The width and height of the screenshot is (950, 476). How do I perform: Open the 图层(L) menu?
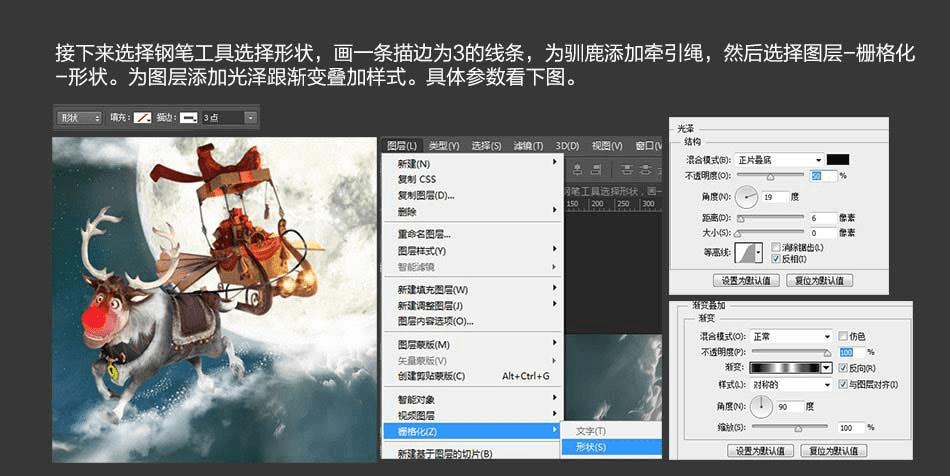coord(402,146)
